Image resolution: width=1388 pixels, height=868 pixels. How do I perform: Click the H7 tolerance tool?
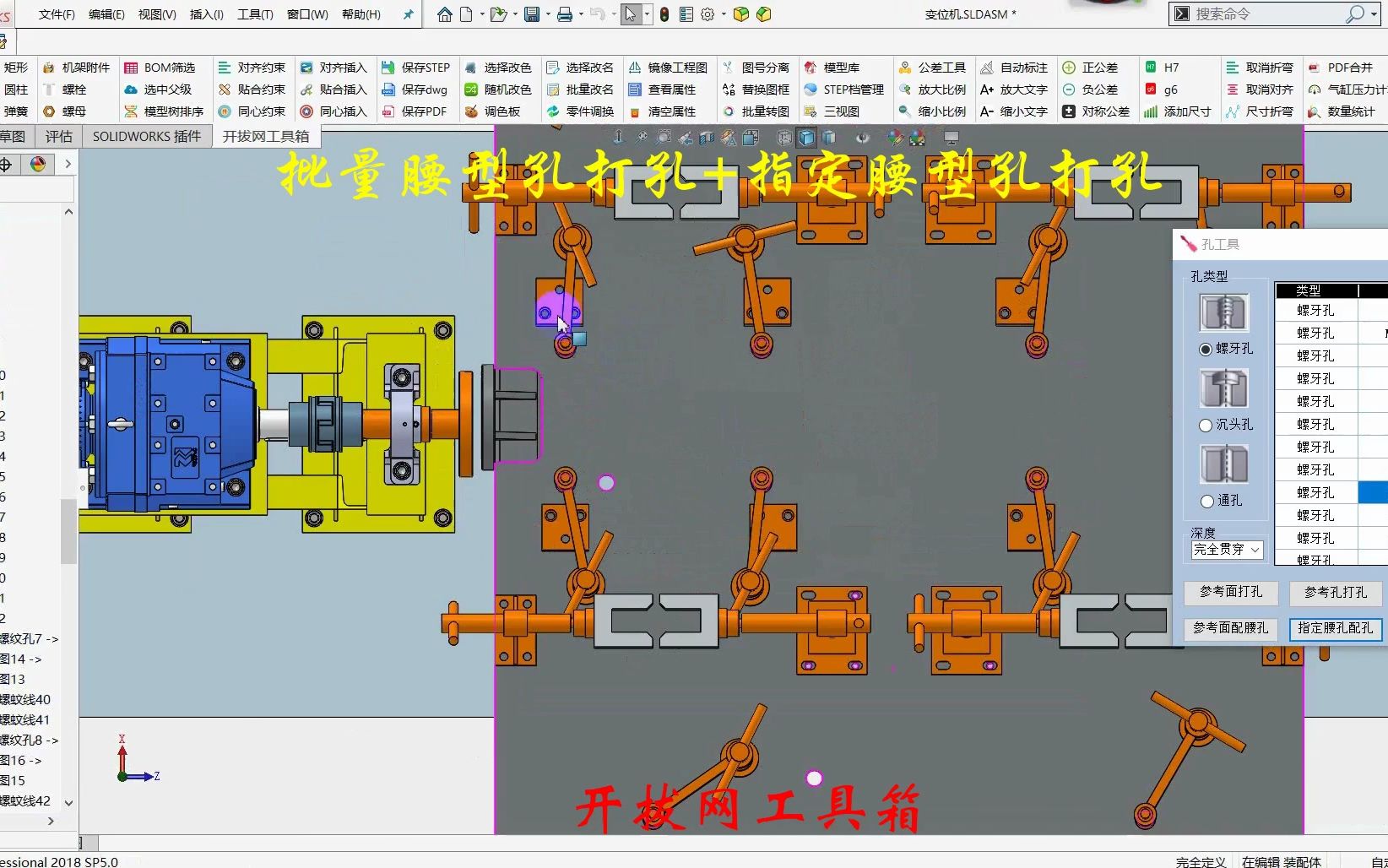(x=1162, y=68)
